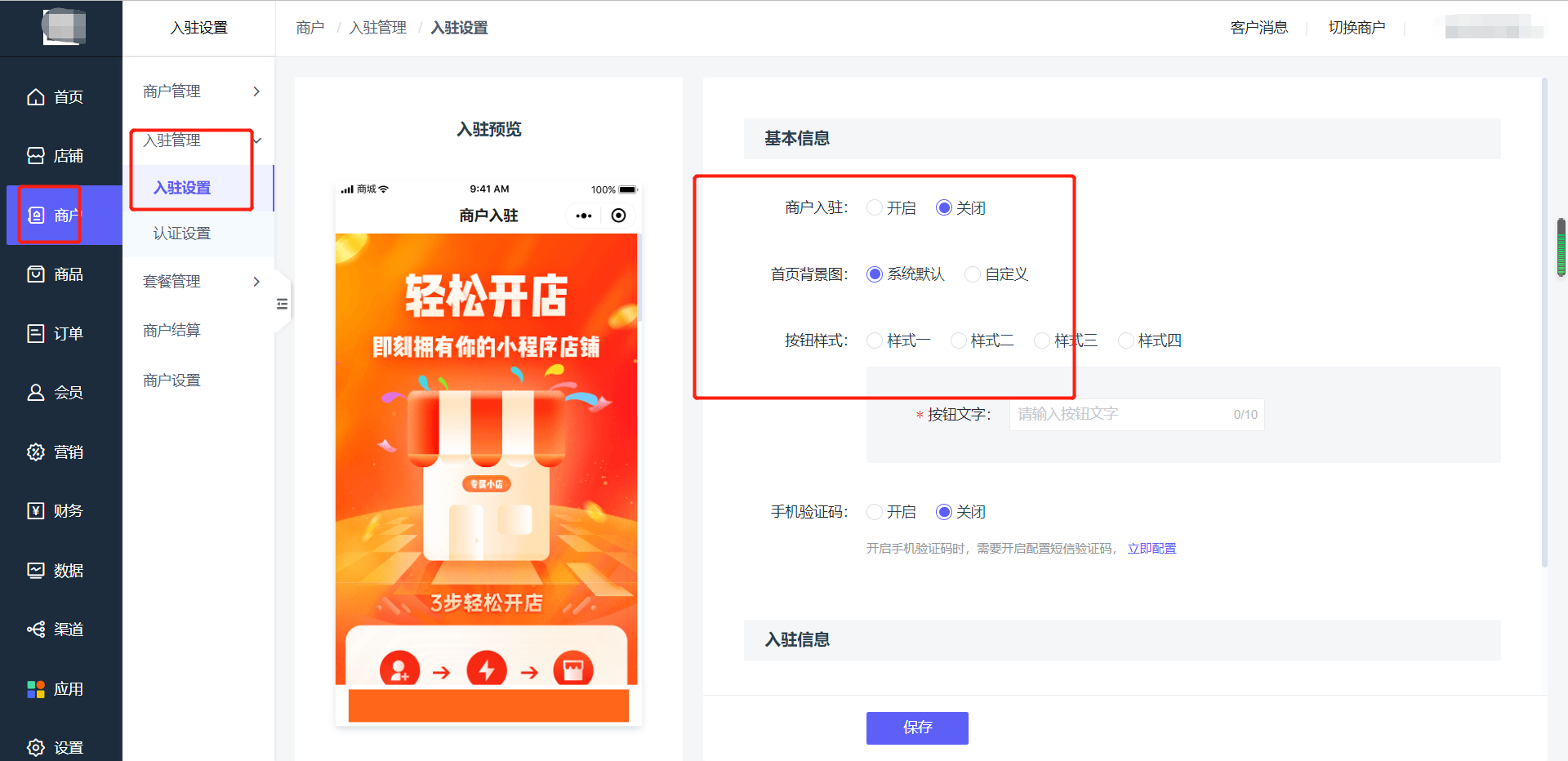Screen dimensions: 1568x761
Task: Turn on phone verification code 开启 radio
Action: [875, 512]
